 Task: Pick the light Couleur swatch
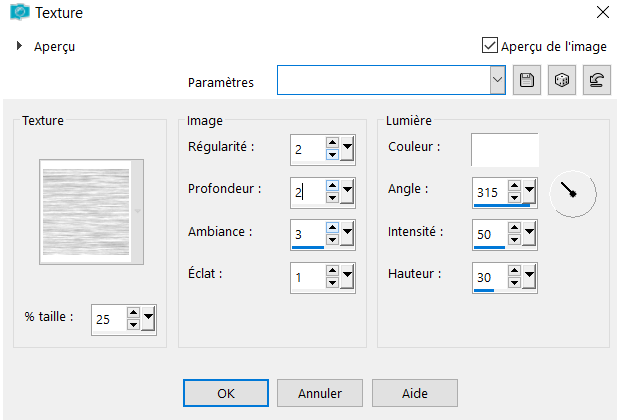[505, 149]
